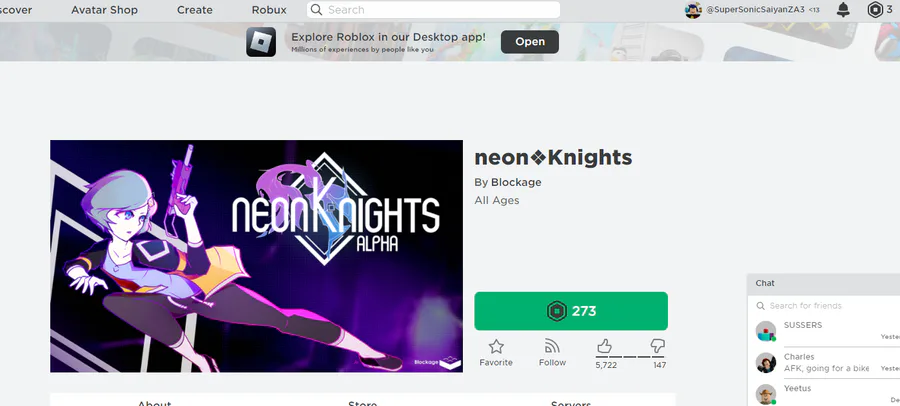Favorite the game with star icon
Image resolution: width=900 pixels, height=406 pixels.
(496, 347)
